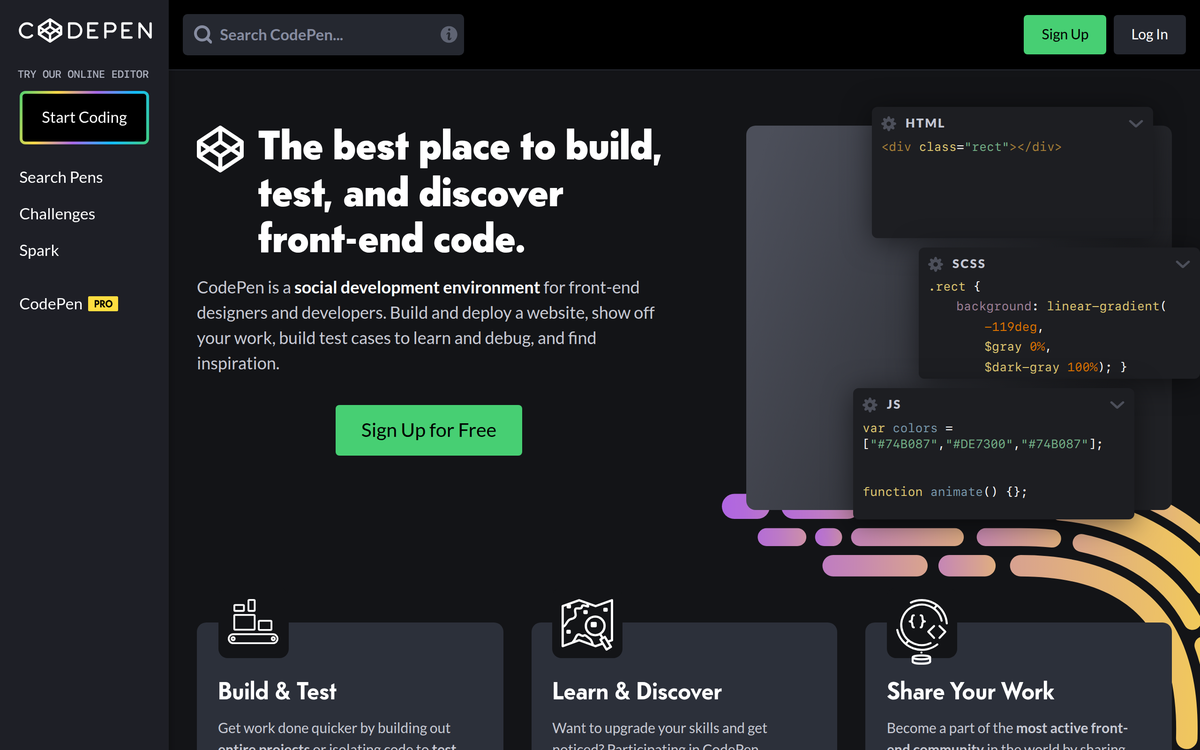Click the "$gray 0%," SCSS line
This screenshot has width=1200, height=750.
(1018, 347)
